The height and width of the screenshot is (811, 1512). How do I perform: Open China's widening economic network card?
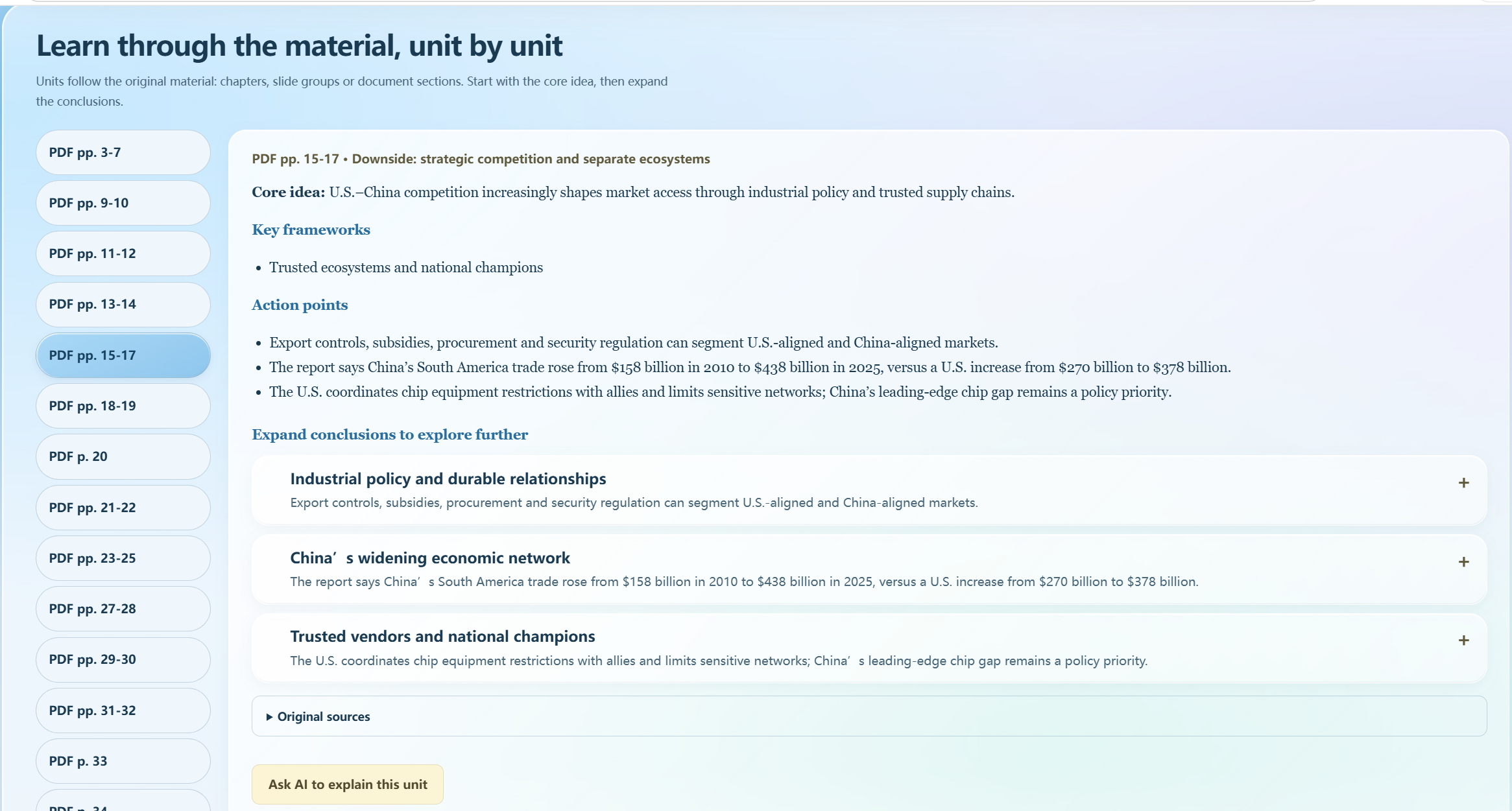[869, 569]
